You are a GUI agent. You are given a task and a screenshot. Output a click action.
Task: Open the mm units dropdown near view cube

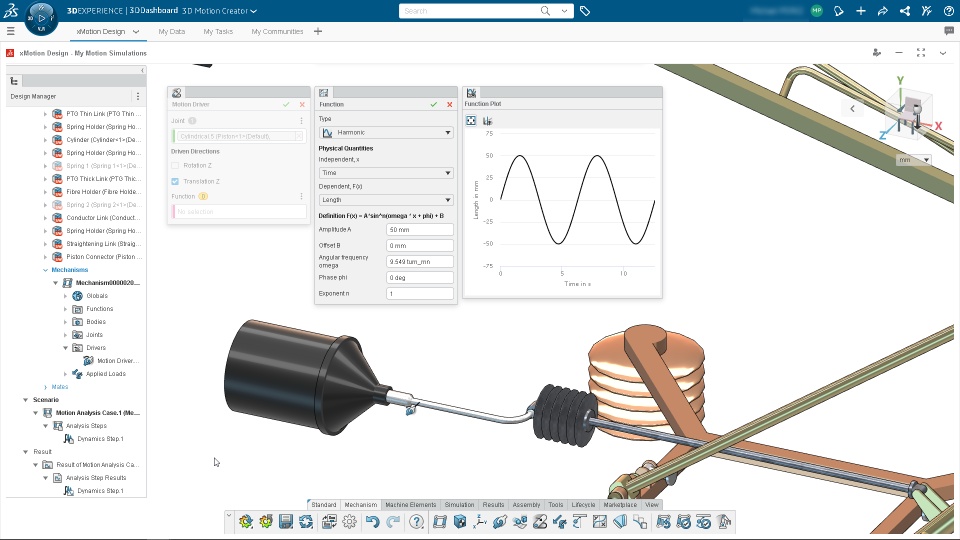913,160
